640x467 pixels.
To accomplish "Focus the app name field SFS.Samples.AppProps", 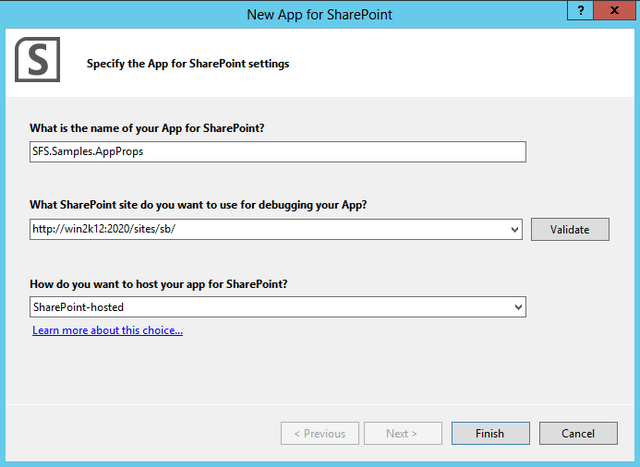I will tap(278, 152).
